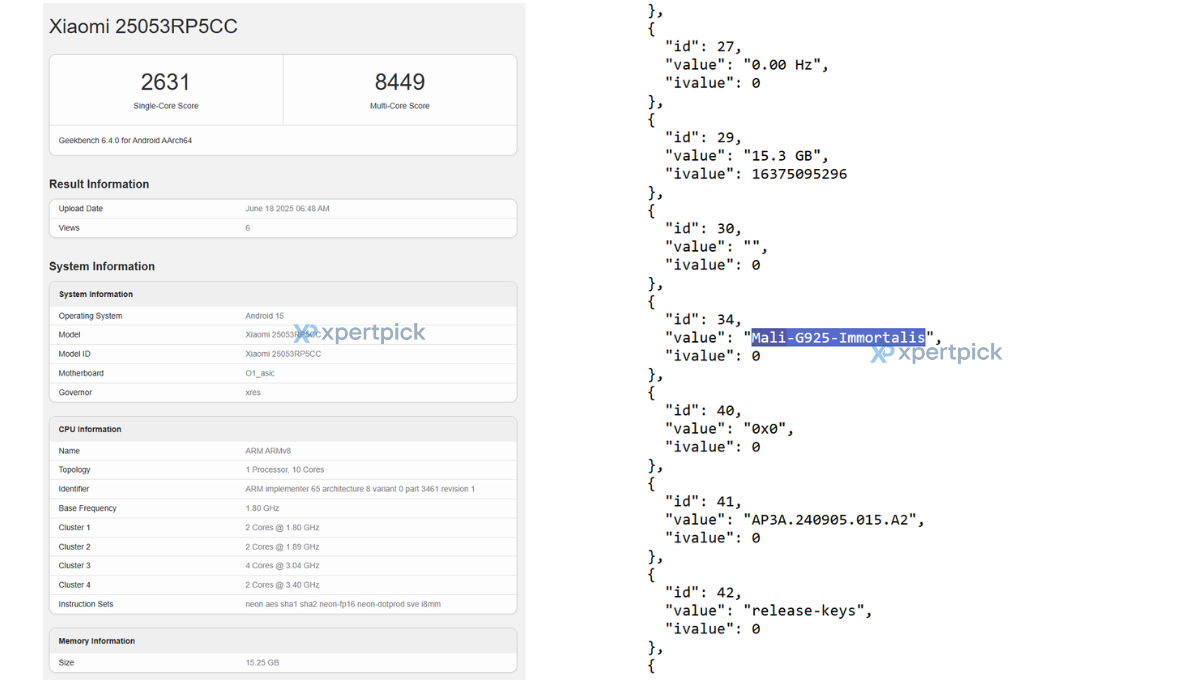Click the Governor row label
This screenshot has height=680, width=1200.
coord(75,392)
